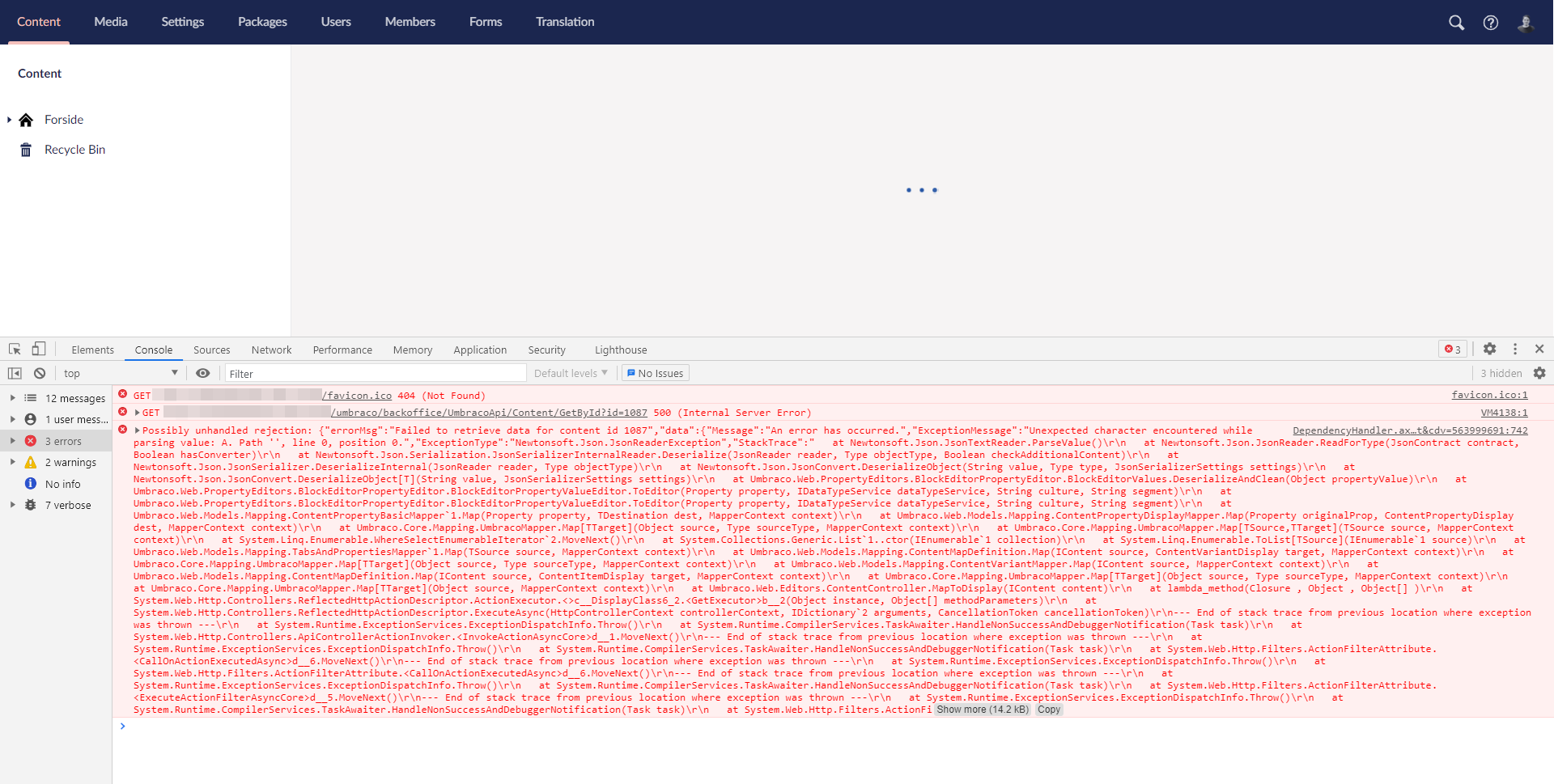Image resolution: width=1554 pixels, height=784 pixels.
Task: Click Show more on the error message
Action: (982, 710)
